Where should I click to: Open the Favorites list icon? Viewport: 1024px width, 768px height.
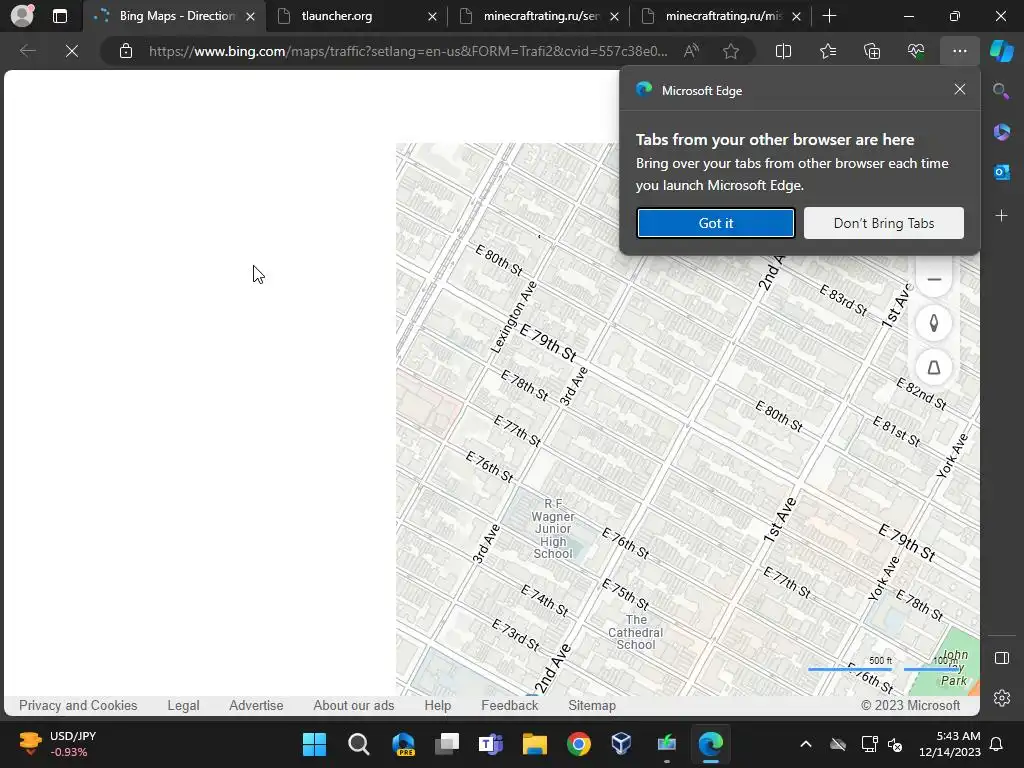pos(827,51)
